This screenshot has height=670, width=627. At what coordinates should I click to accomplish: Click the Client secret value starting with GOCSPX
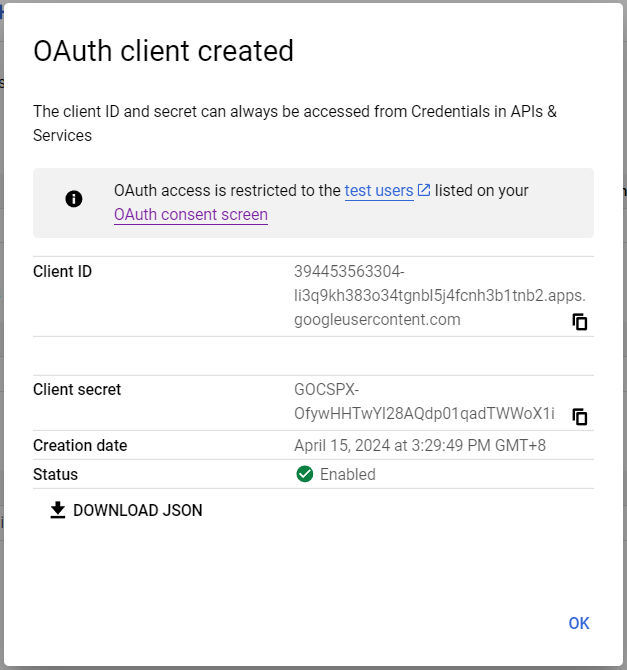[x=424, y=402]
